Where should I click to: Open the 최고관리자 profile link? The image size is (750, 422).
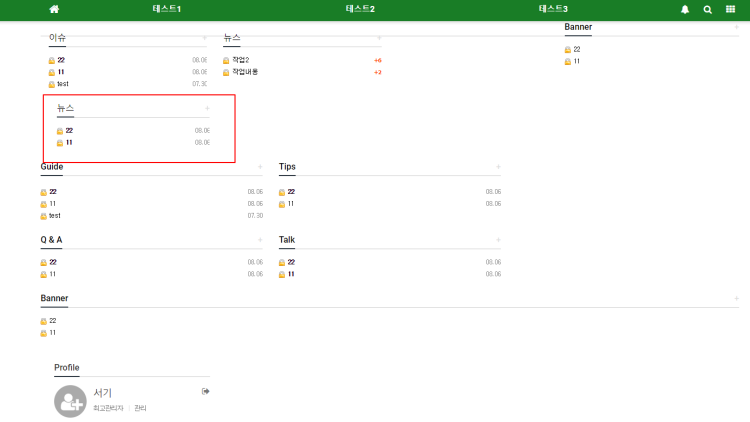[x=108, y=408]
